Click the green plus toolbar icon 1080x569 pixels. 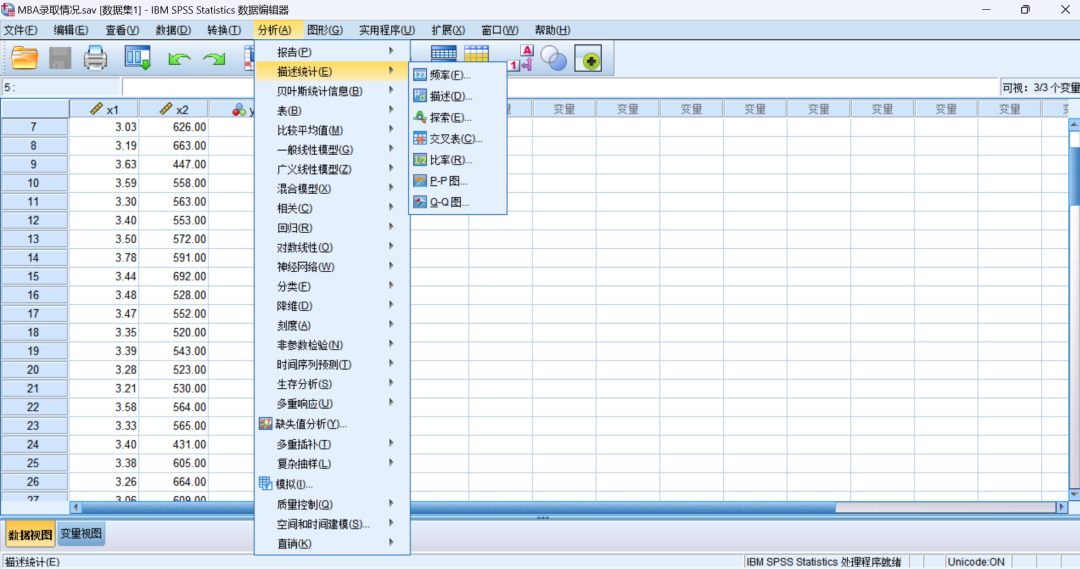[x=589, y=60]
